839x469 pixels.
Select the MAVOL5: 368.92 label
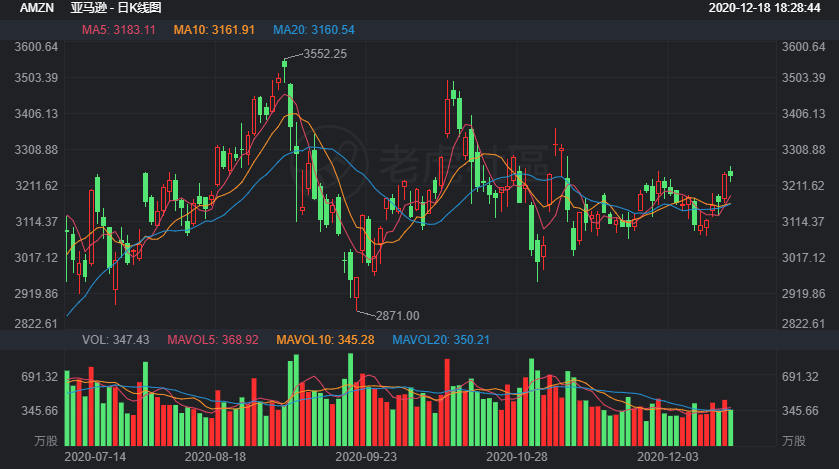[x=213, y=340]
